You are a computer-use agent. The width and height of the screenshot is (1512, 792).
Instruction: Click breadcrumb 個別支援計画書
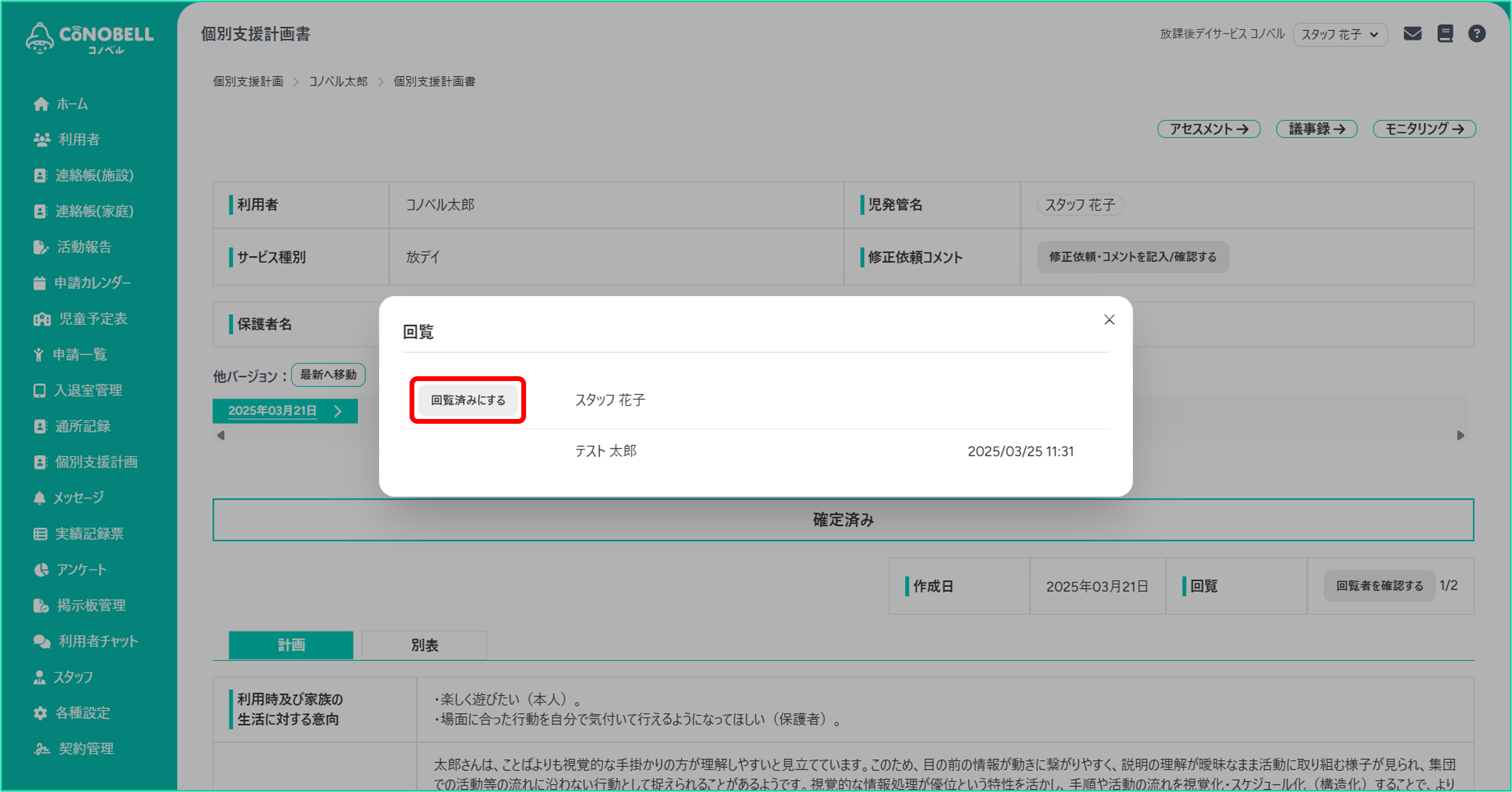pyautogui.click(x=434, y=82)
